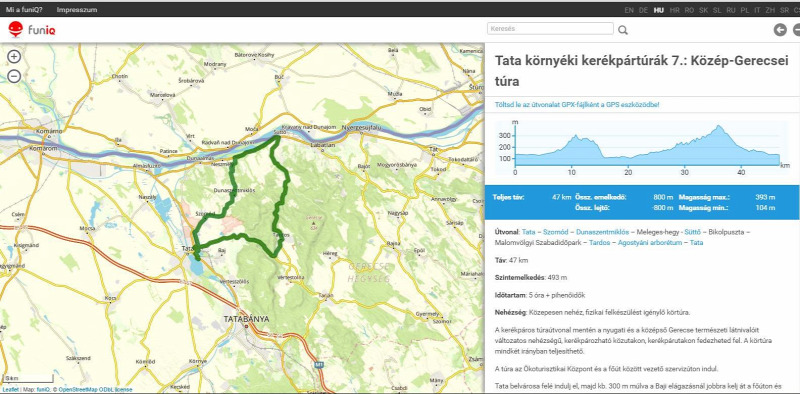Switch language to DE
This screenshot has height=394, width=800.
tap(643, 10)
